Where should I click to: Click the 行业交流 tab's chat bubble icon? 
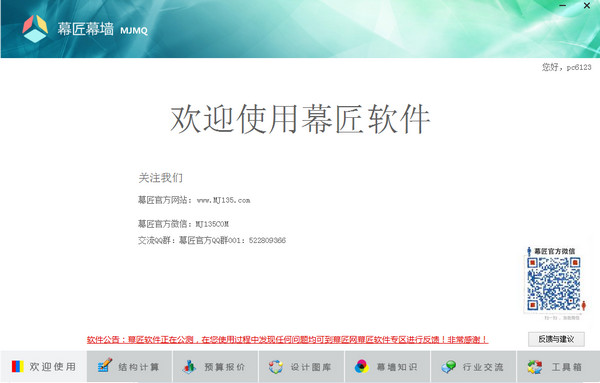coord(448,367)
